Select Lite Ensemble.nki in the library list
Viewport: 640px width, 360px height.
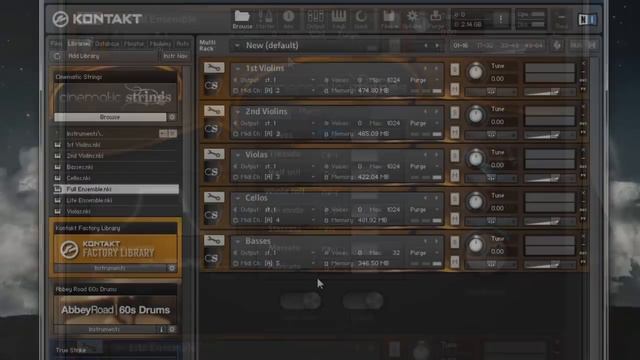click(116, 200)
